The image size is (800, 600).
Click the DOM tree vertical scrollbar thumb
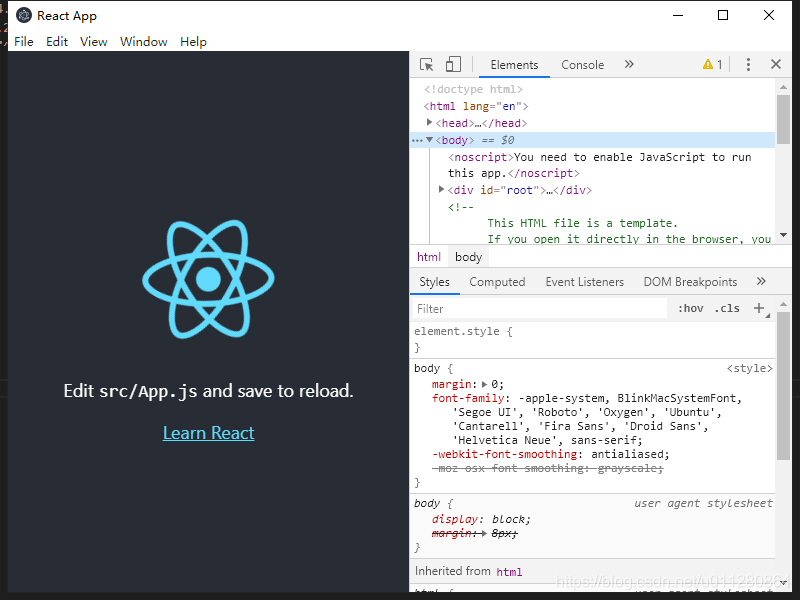pyautogui.click(x=783, y=119)
